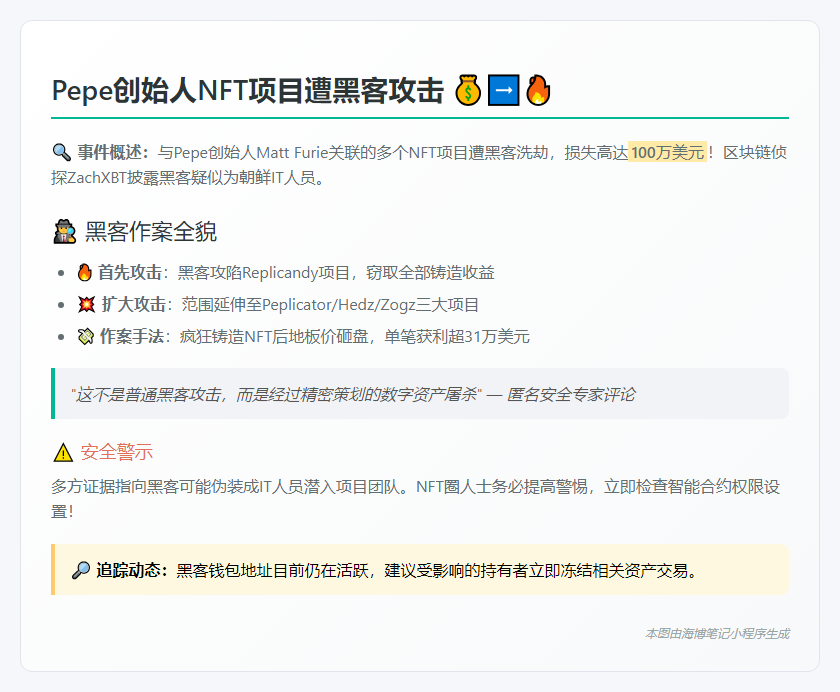Click the money bag emoji in title
840x692 pixels.
click(468, 90)
